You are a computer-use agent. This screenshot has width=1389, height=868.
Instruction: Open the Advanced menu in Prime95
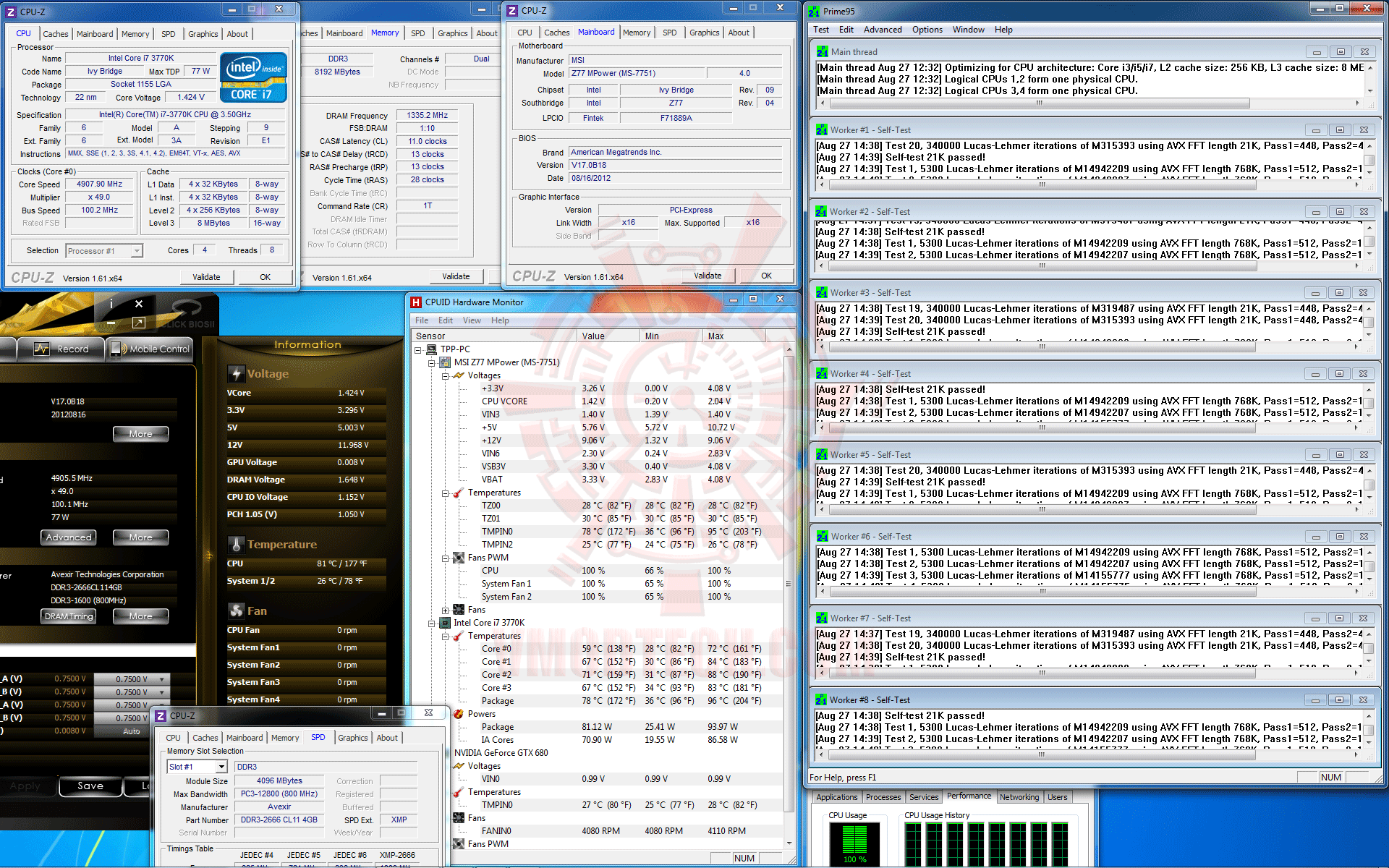click(882, 30)
